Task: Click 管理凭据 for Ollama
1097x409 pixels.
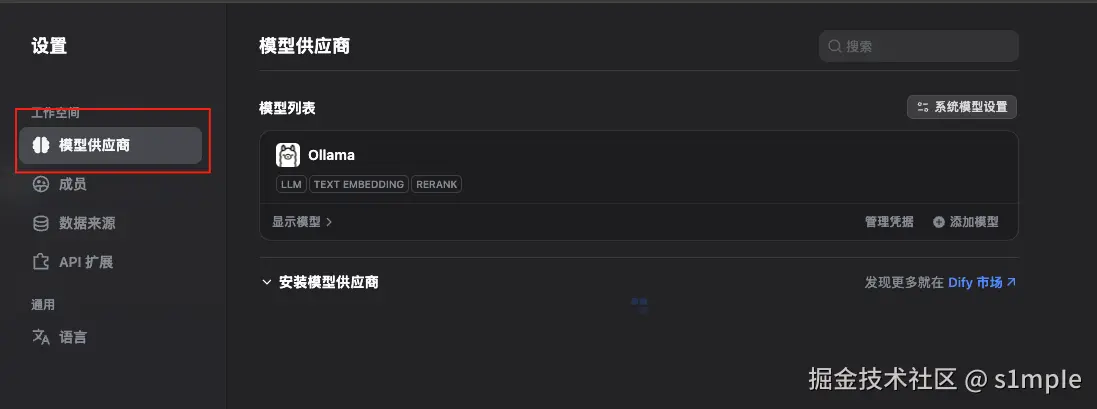Action: click(x=889, y=222)
